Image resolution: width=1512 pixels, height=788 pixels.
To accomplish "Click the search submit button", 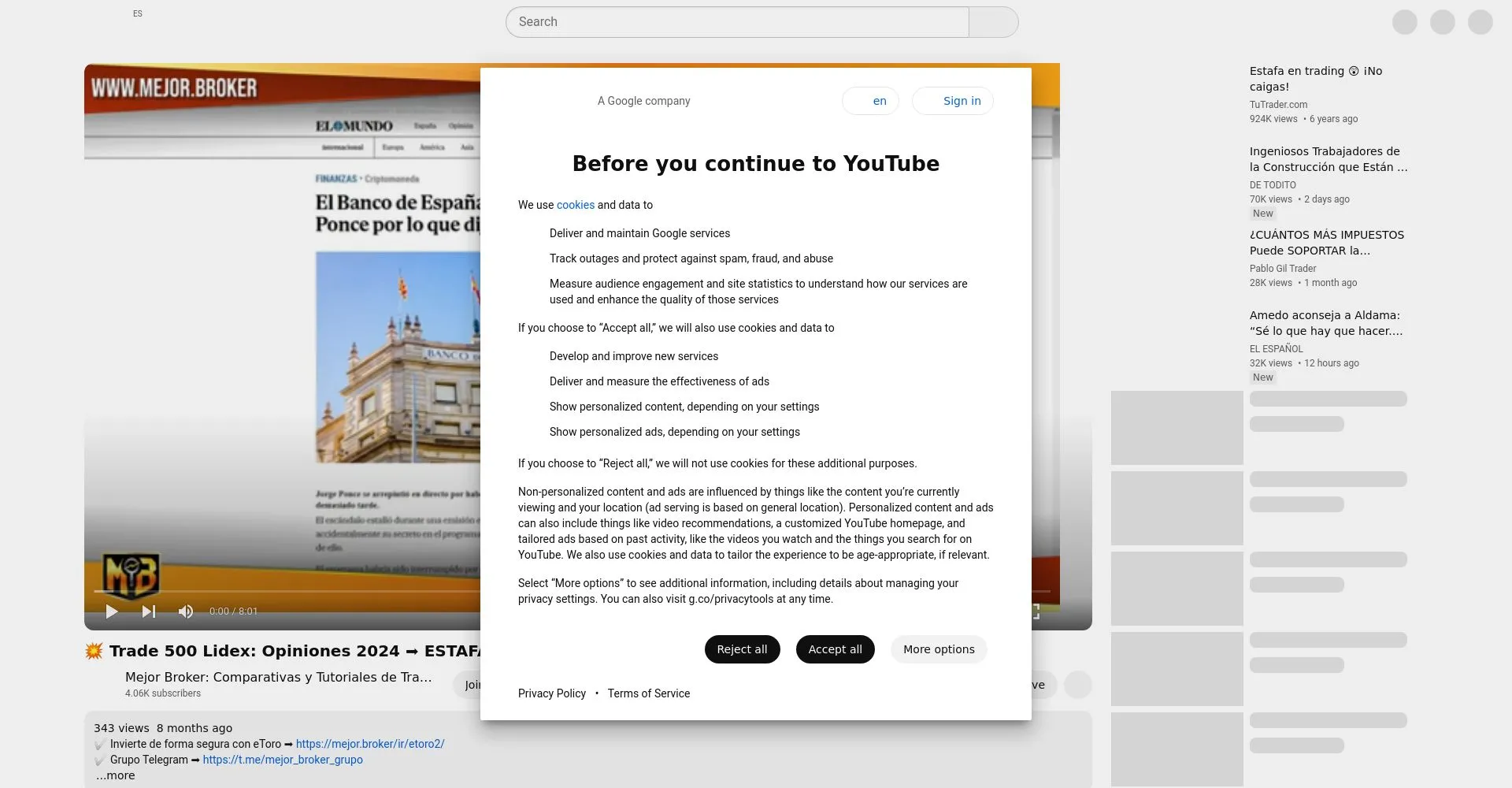I will coord(993,22).
